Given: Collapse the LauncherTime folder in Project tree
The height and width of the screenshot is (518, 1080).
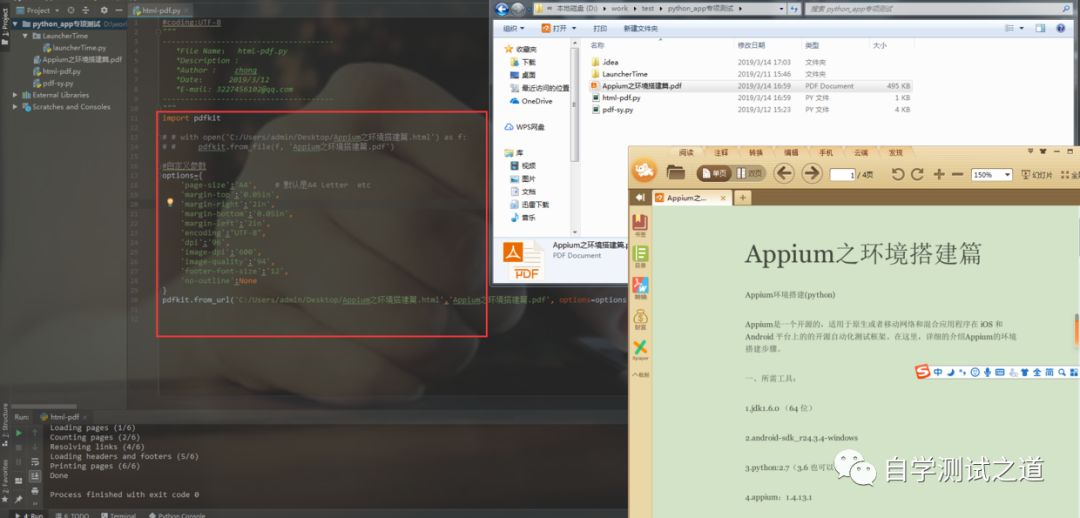Looking at the screenshot, I should click(x=25, y=36).
